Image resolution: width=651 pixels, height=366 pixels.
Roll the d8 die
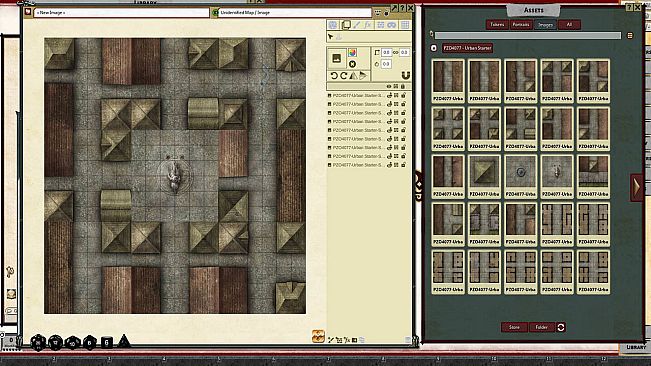[x=89, y=342]
